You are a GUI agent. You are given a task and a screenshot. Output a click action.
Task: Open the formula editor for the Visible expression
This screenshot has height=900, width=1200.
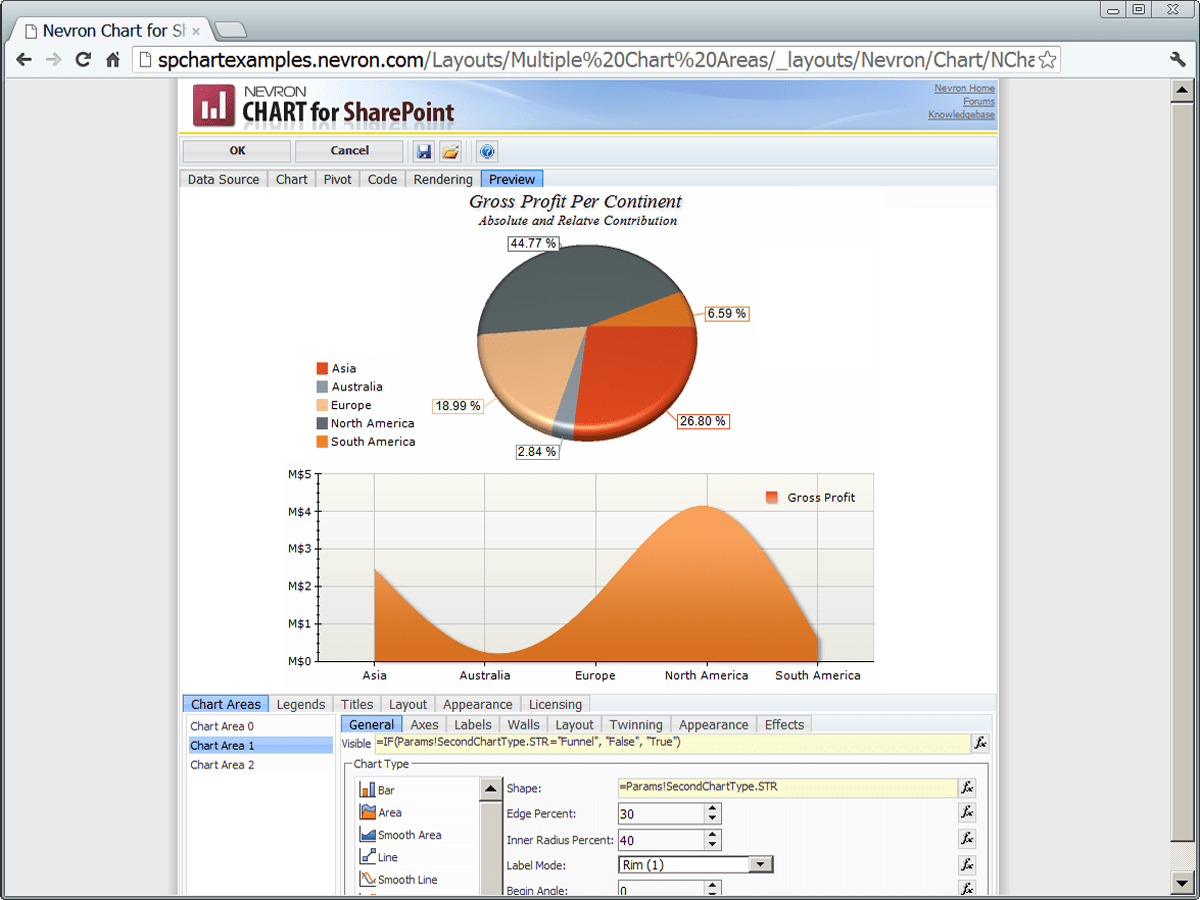click(980, 743)
